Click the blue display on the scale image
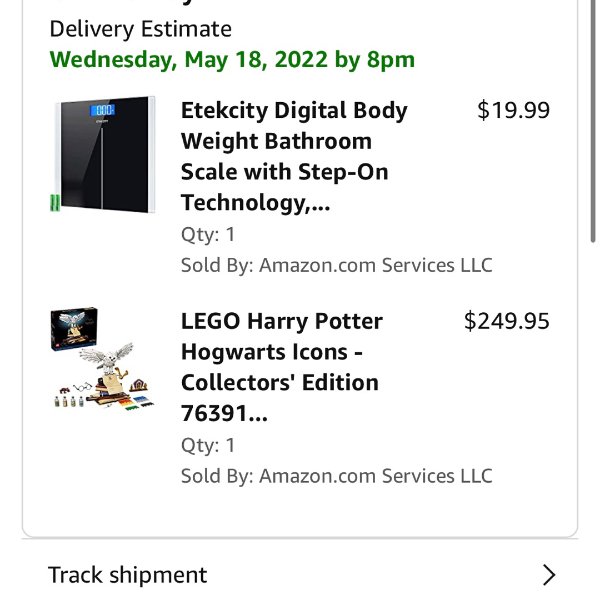Screen dimensions: 600x600 [x=103, y=110]
